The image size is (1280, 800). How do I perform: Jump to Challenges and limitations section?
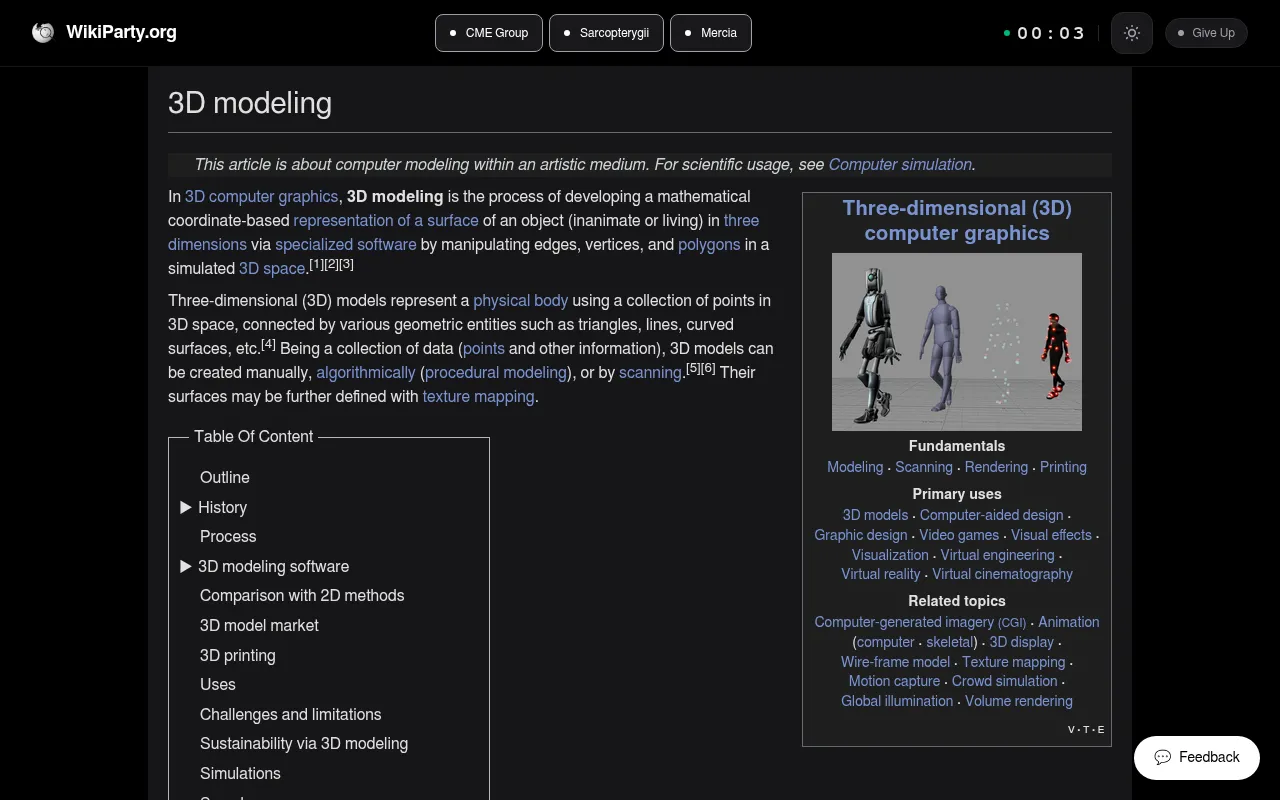point(291,714)
